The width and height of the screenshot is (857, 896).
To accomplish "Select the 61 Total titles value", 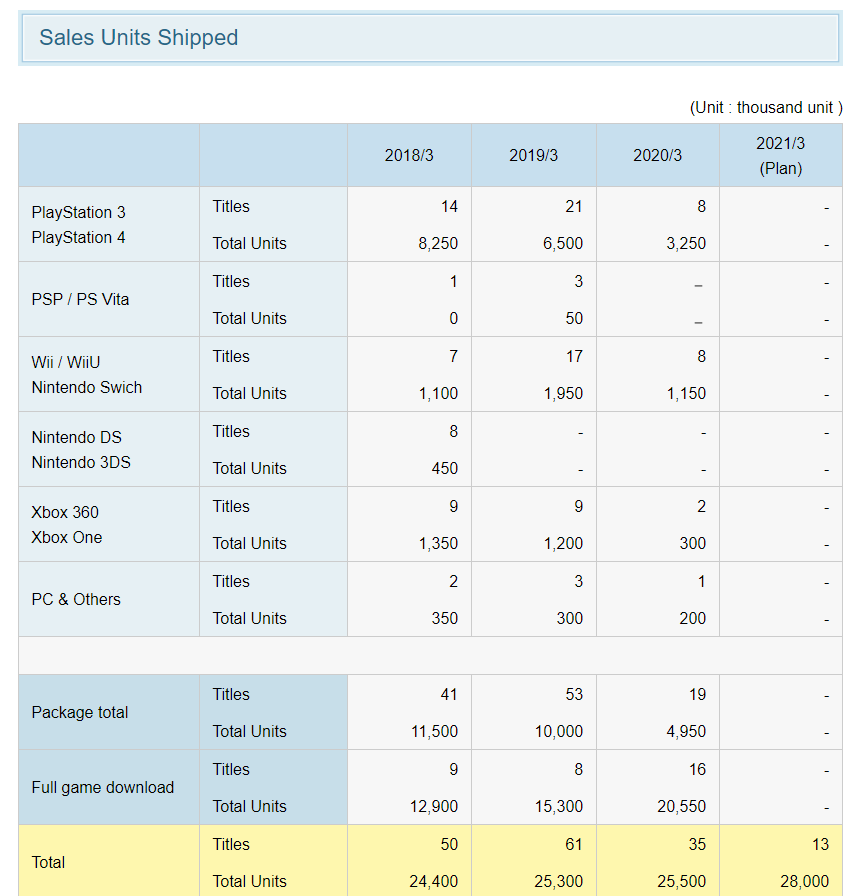I will [574, 844].
